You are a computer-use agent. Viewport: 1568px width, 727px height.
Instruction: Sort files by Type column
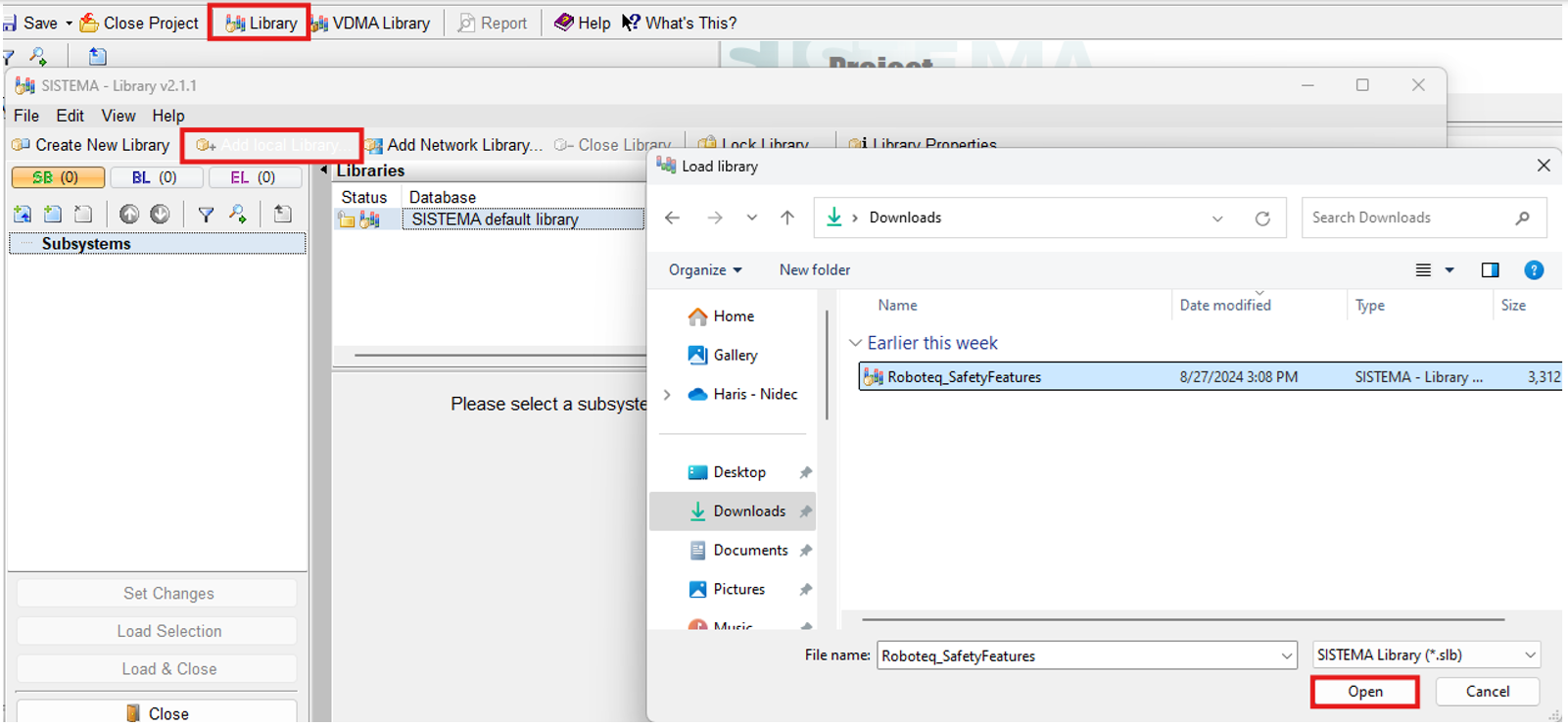[1369, 306]
